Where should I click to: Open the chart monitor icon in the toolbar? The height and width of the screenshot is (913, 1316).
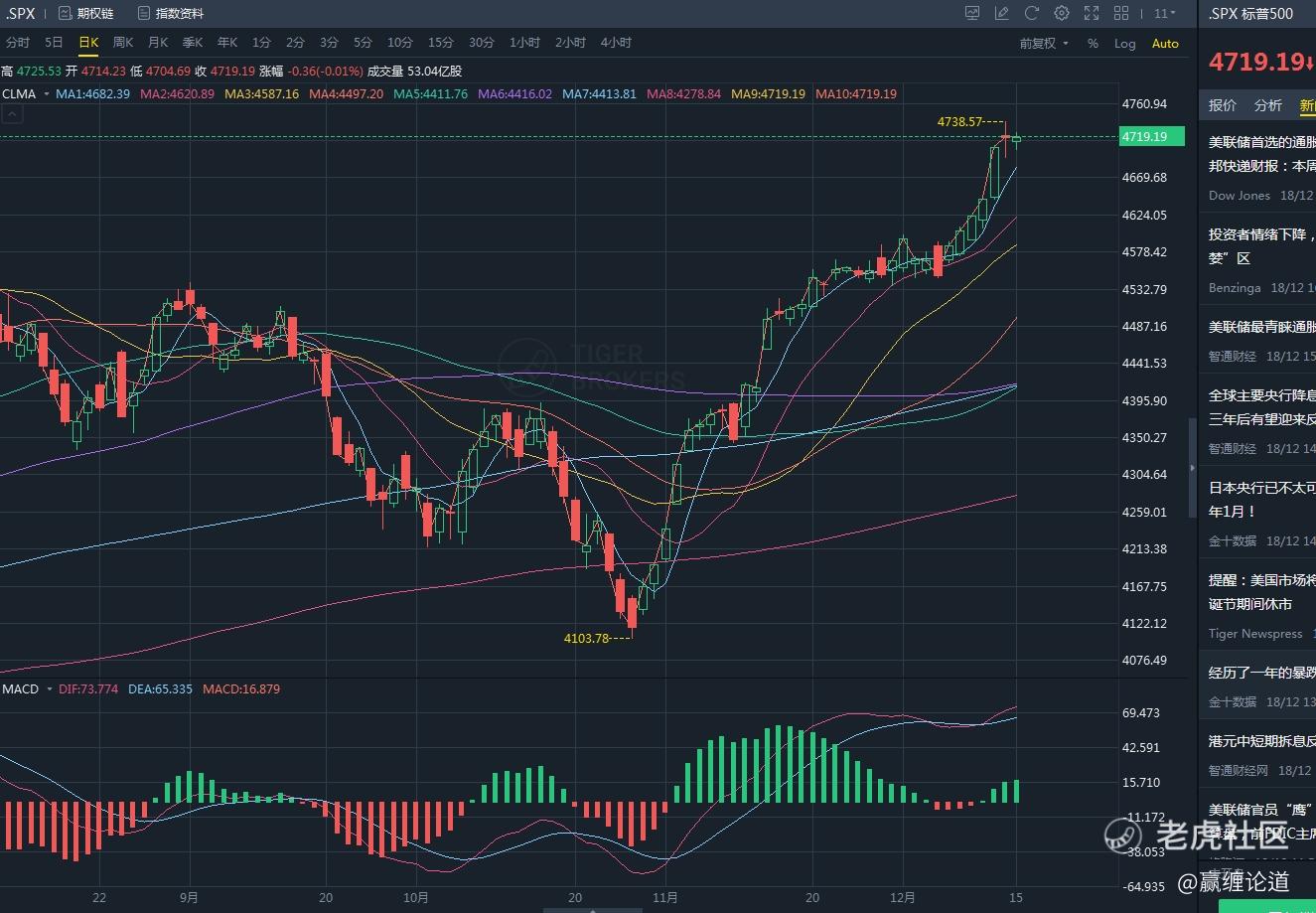(x=972, y=14)
